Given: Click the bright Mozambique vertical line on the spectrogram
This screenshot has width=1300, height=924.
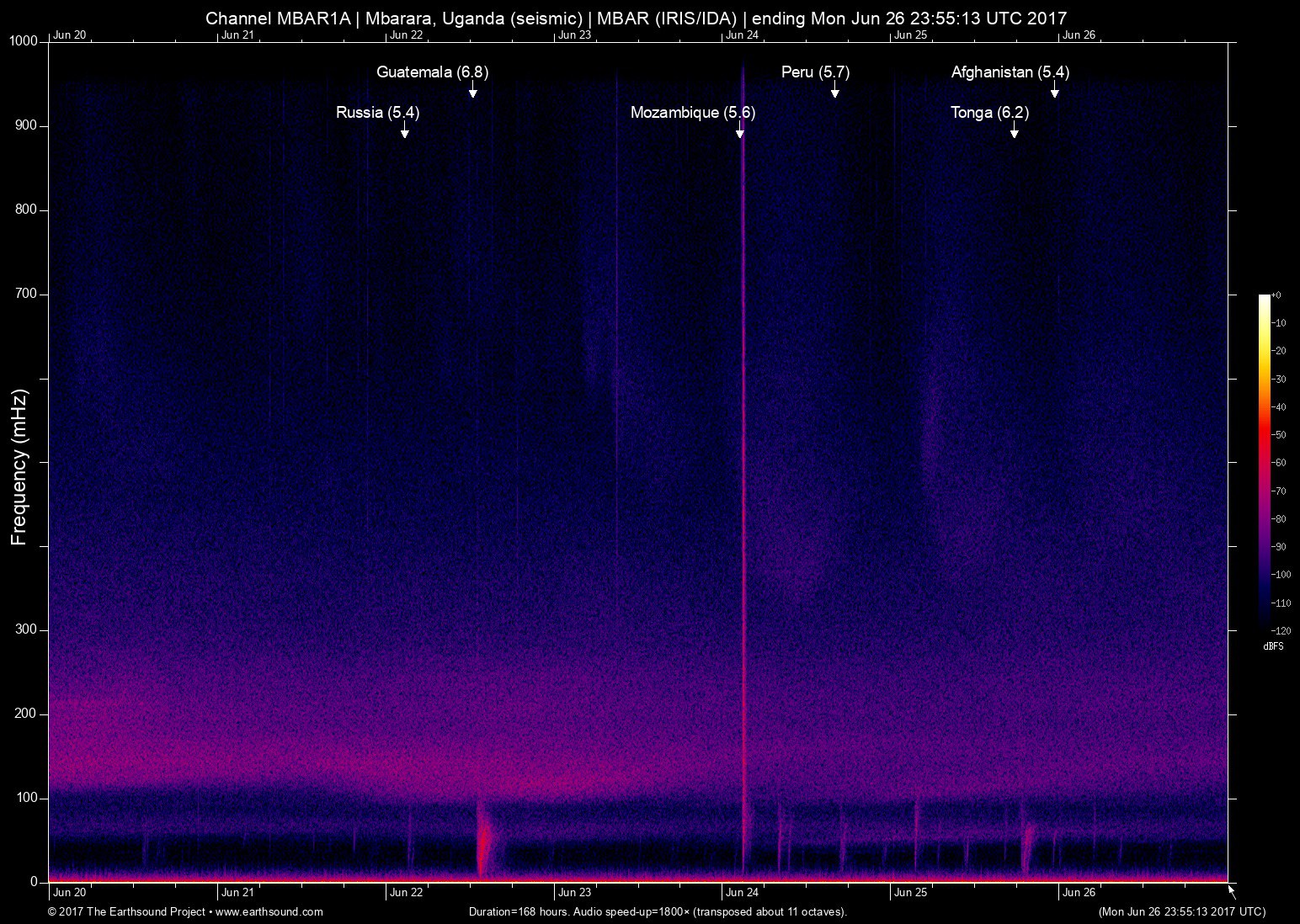Looking at the screenshot, I should [x=743, y=505].
